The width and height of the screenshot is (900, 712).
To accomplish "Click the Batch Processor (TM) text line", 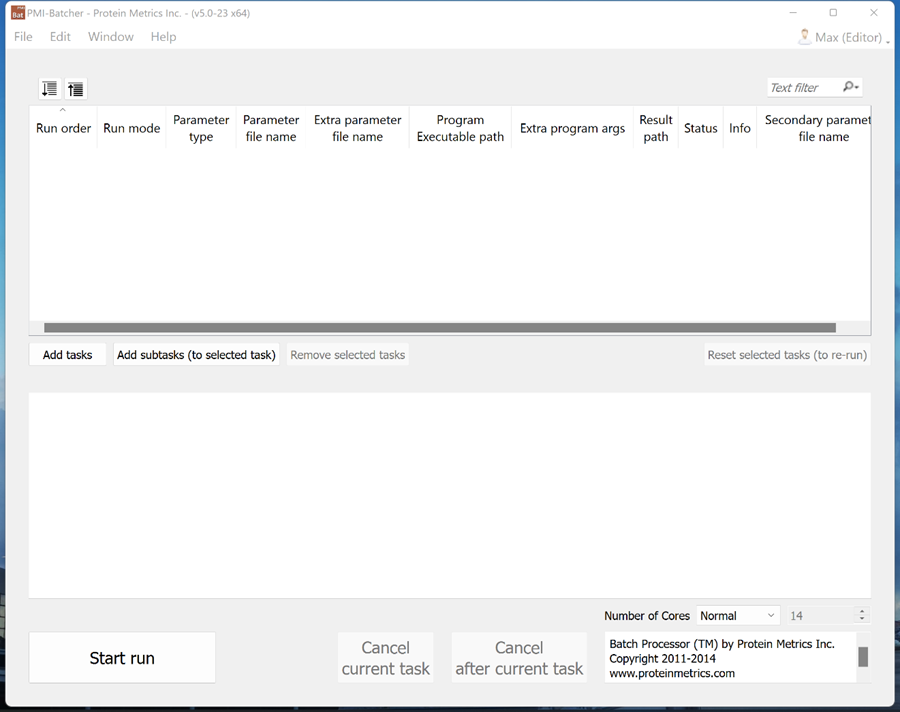I will pyautogui.click(x=721, y=644).
